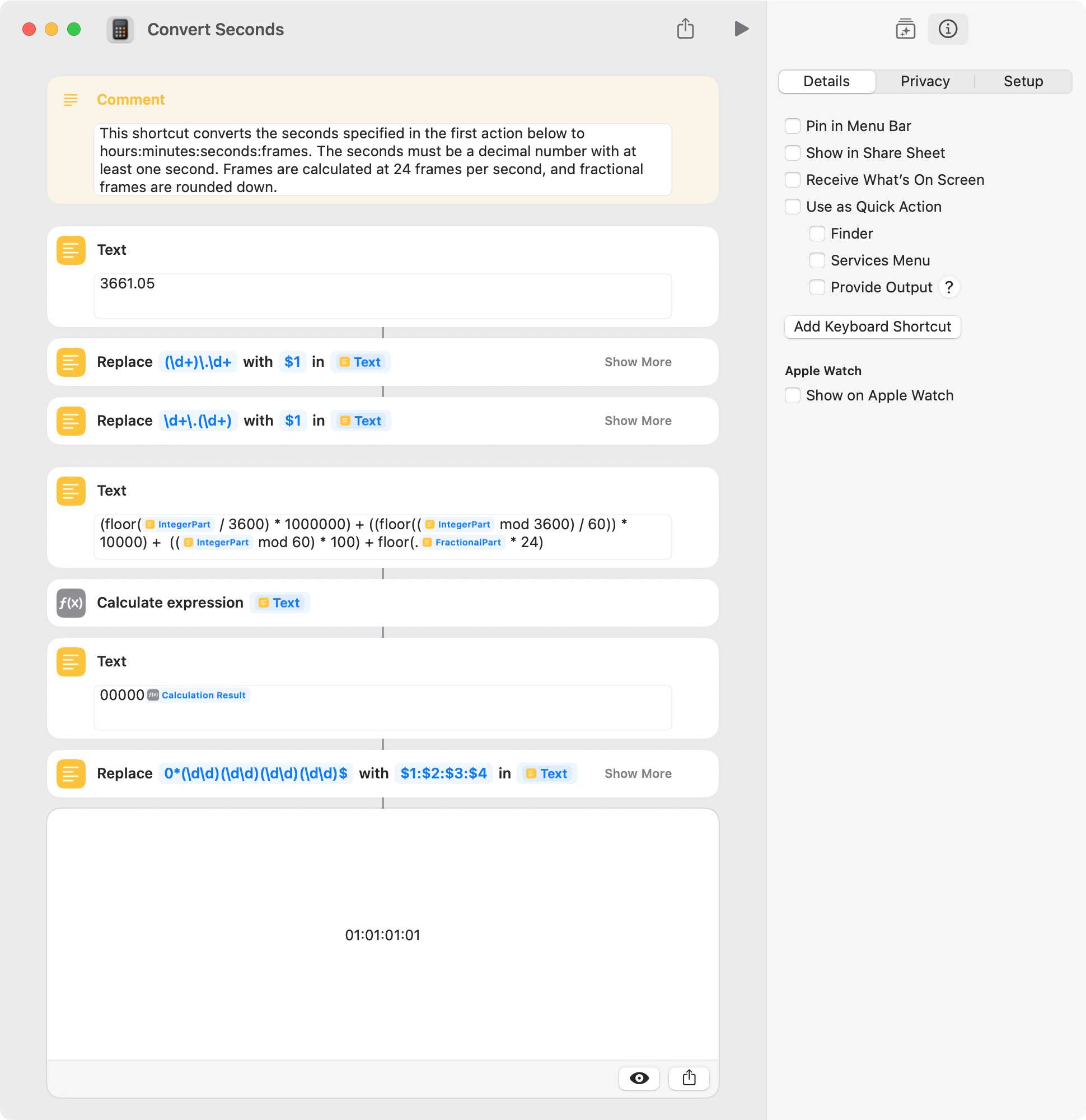This screenshot has height=1120, width=1086.
Task: Toggle the shortcut details info icon
Action: coord(948,29)
